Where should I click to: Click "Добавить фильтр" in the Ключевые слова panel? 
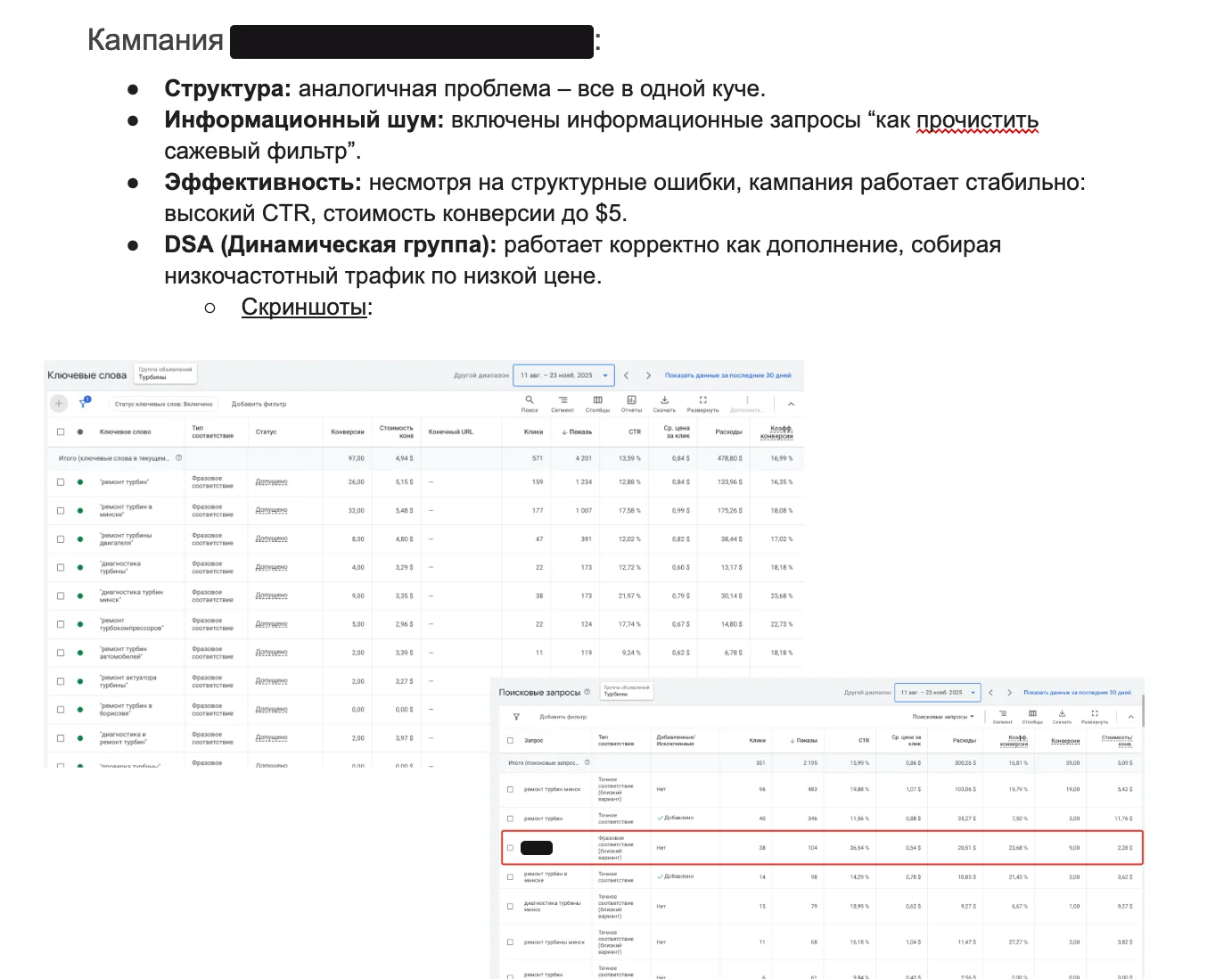pyautogui.click(x=259, y=404)
